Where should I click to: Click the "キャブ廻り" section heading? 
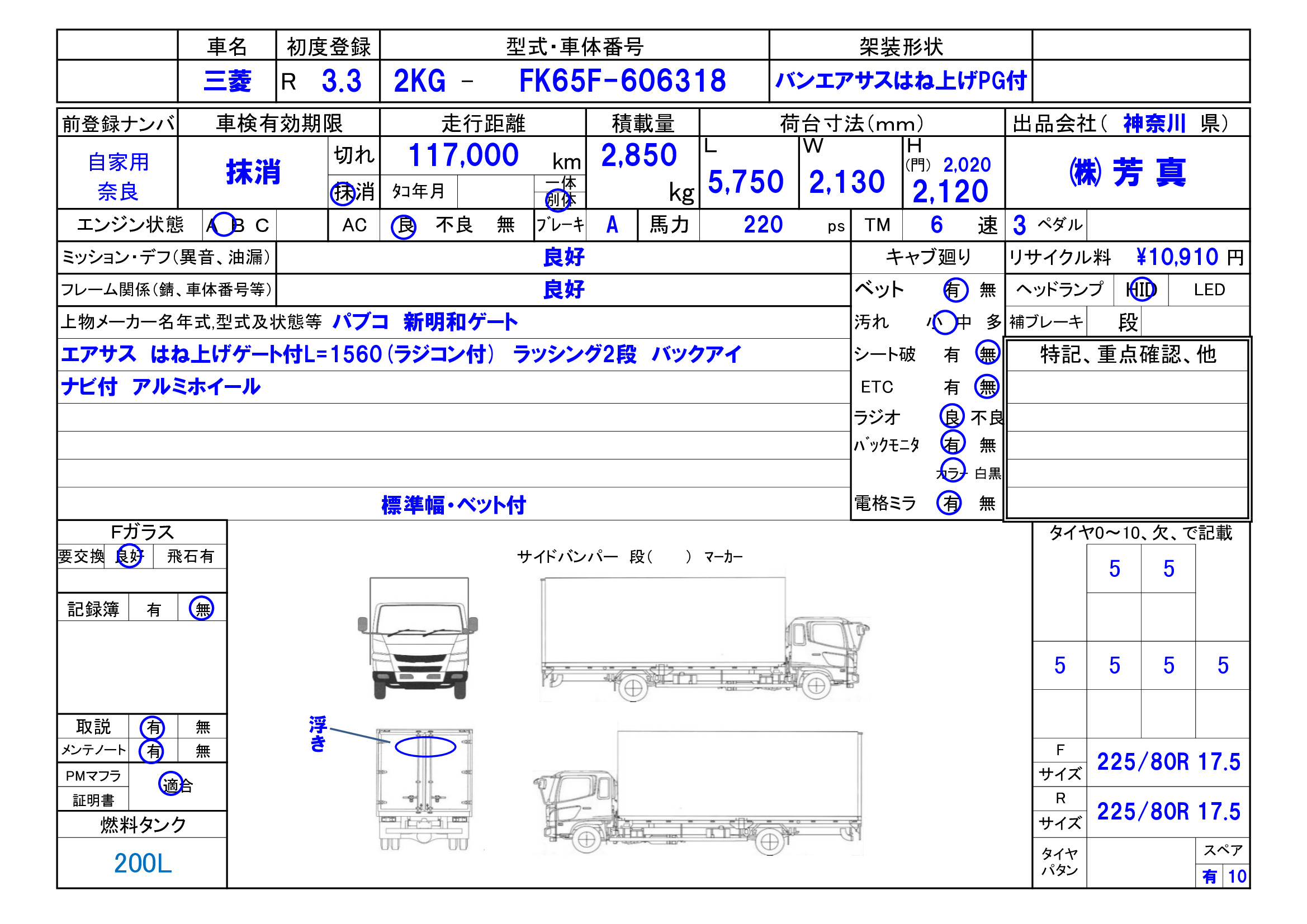[928, 257]
